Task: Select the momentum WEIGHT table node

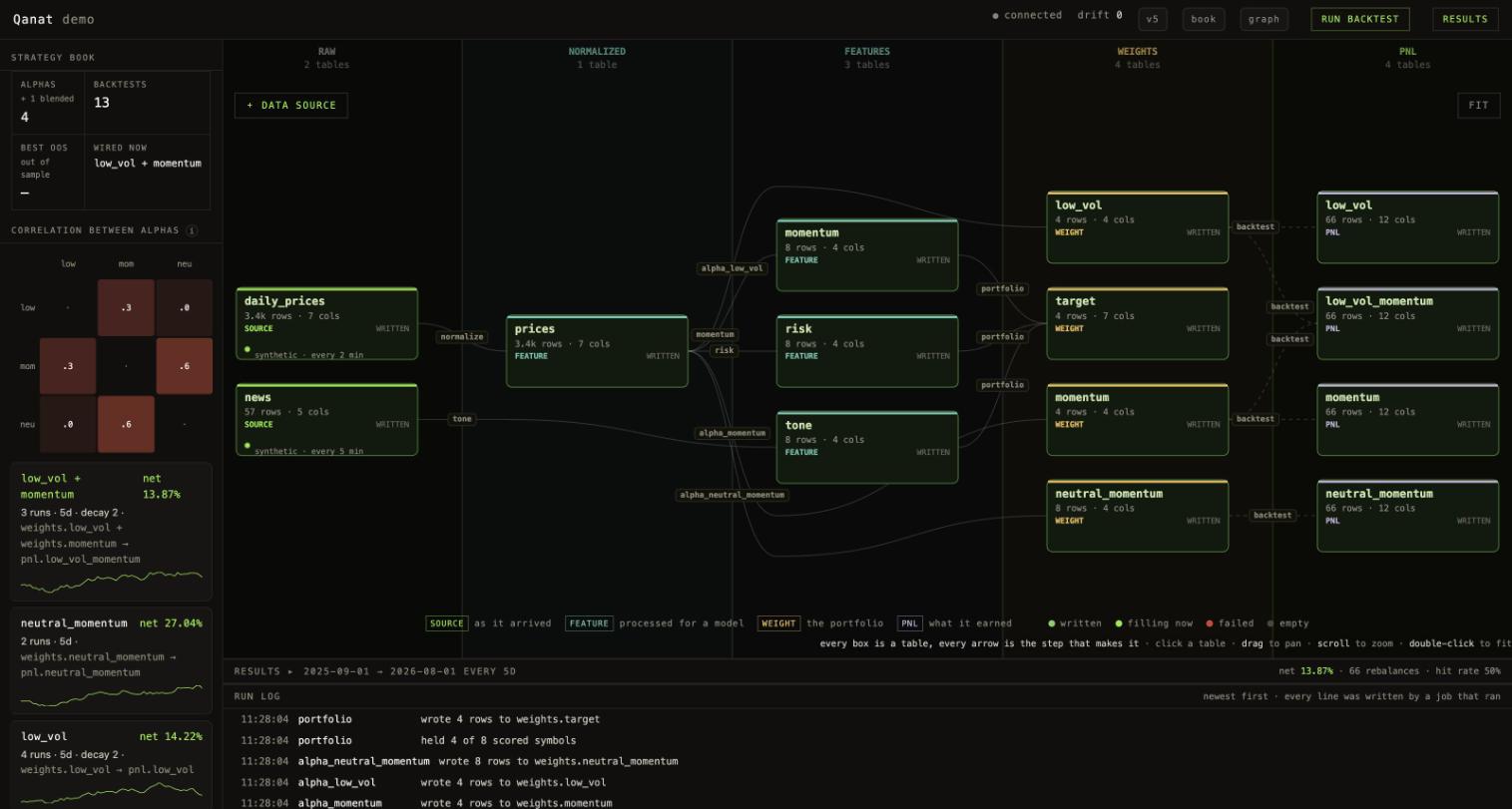Action: 1138,420
